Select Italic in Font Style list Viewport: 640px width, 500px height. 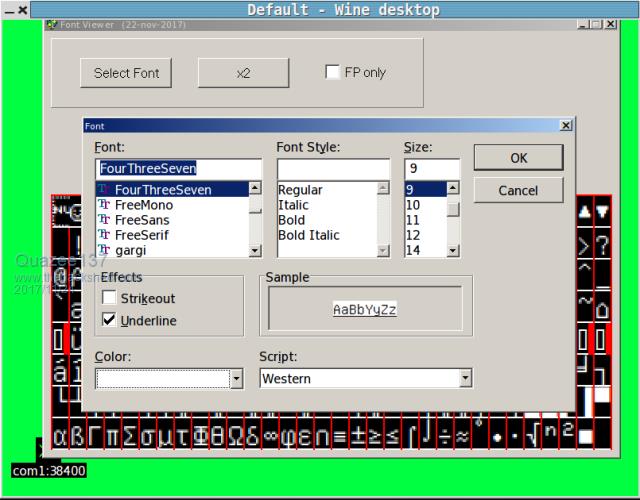293,205
